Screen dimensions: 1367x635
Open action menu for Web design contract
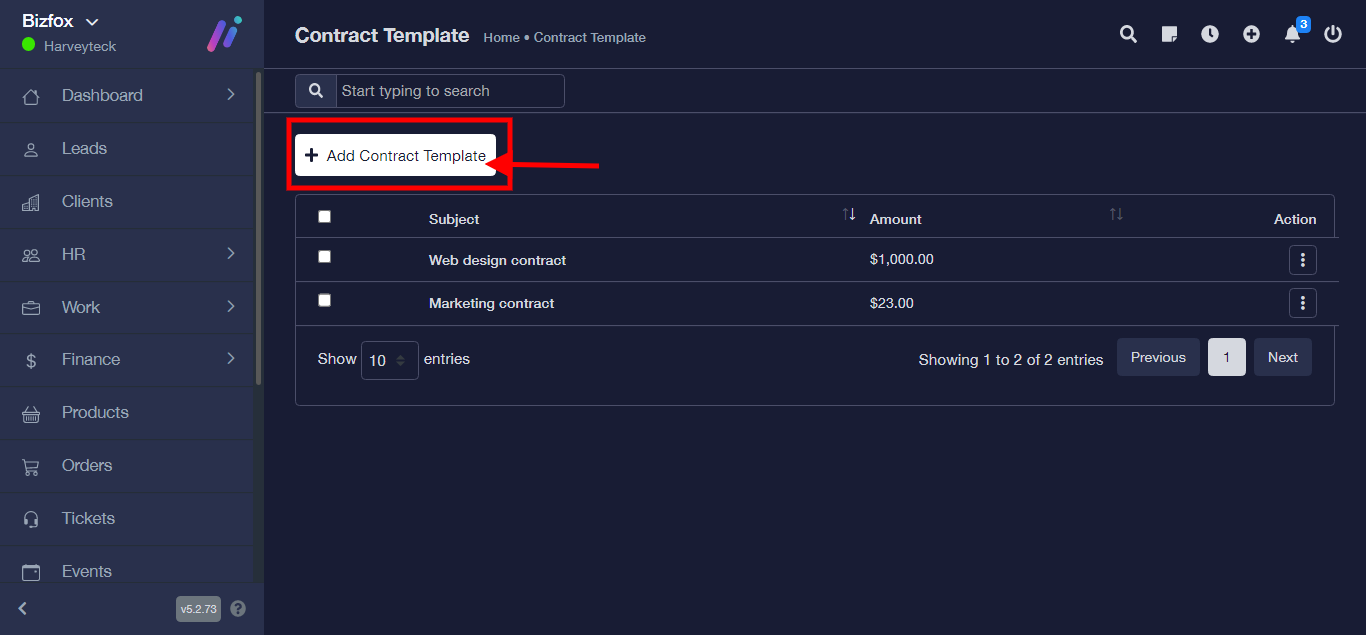click(1302, 260)
